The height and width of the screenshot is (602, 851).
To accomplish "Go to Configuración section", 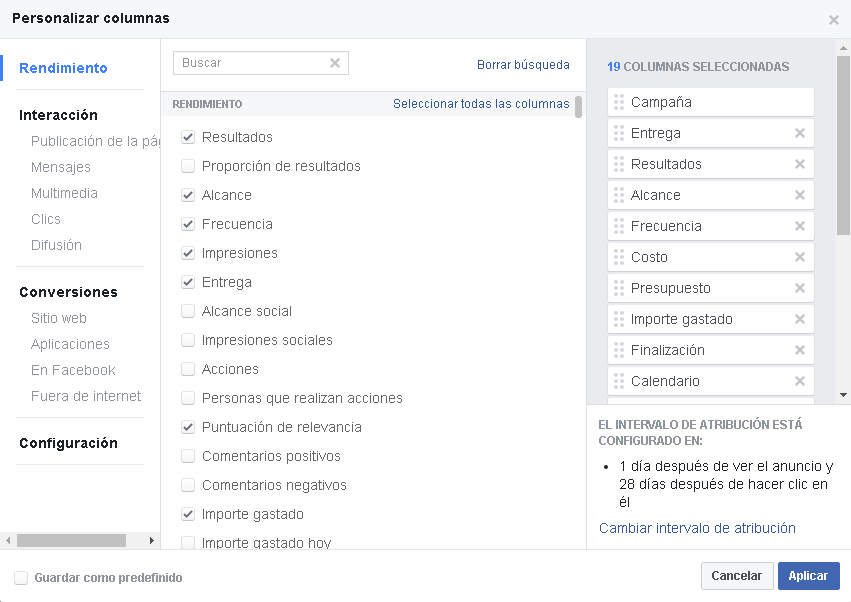I will 68,443.
